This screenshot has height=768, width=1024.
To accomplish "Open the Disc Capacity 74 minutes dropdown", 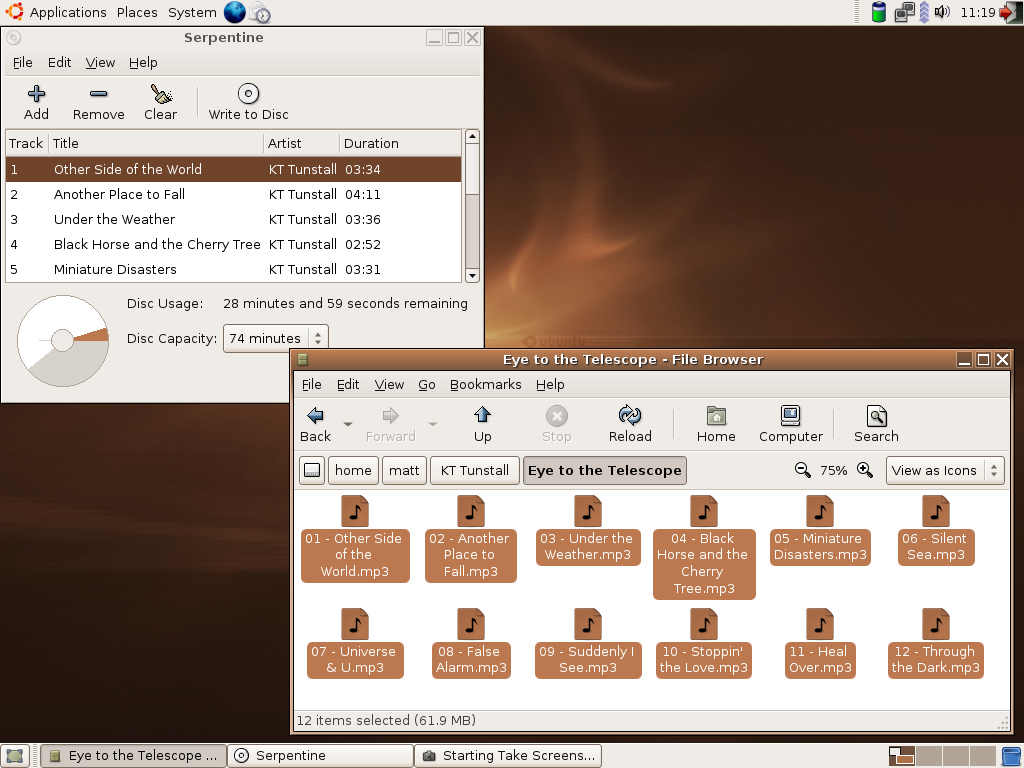I will (x=276, y=338).
